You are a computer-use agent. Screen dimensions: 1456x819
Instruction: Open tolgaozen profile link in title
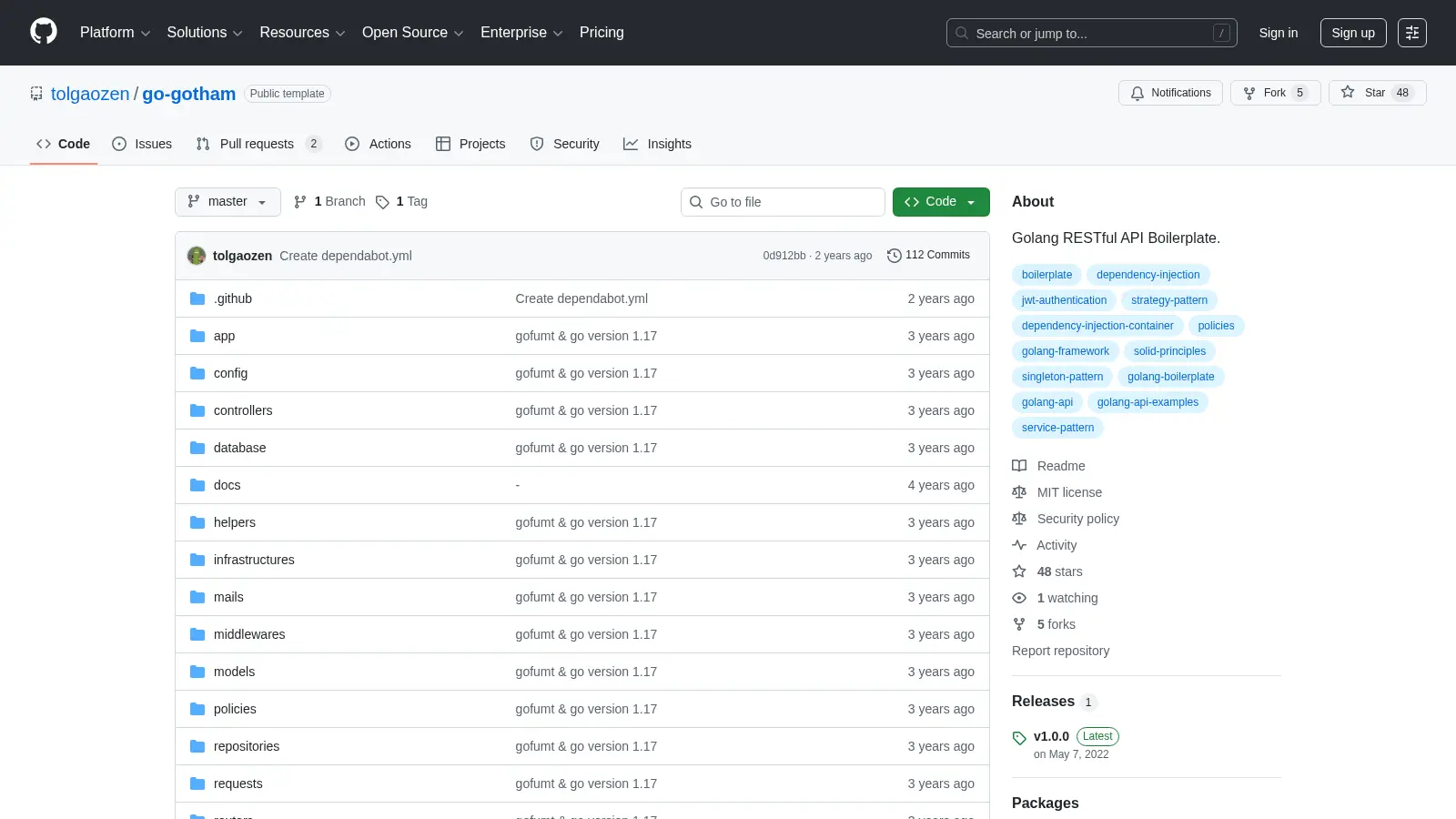pos(90,94)
